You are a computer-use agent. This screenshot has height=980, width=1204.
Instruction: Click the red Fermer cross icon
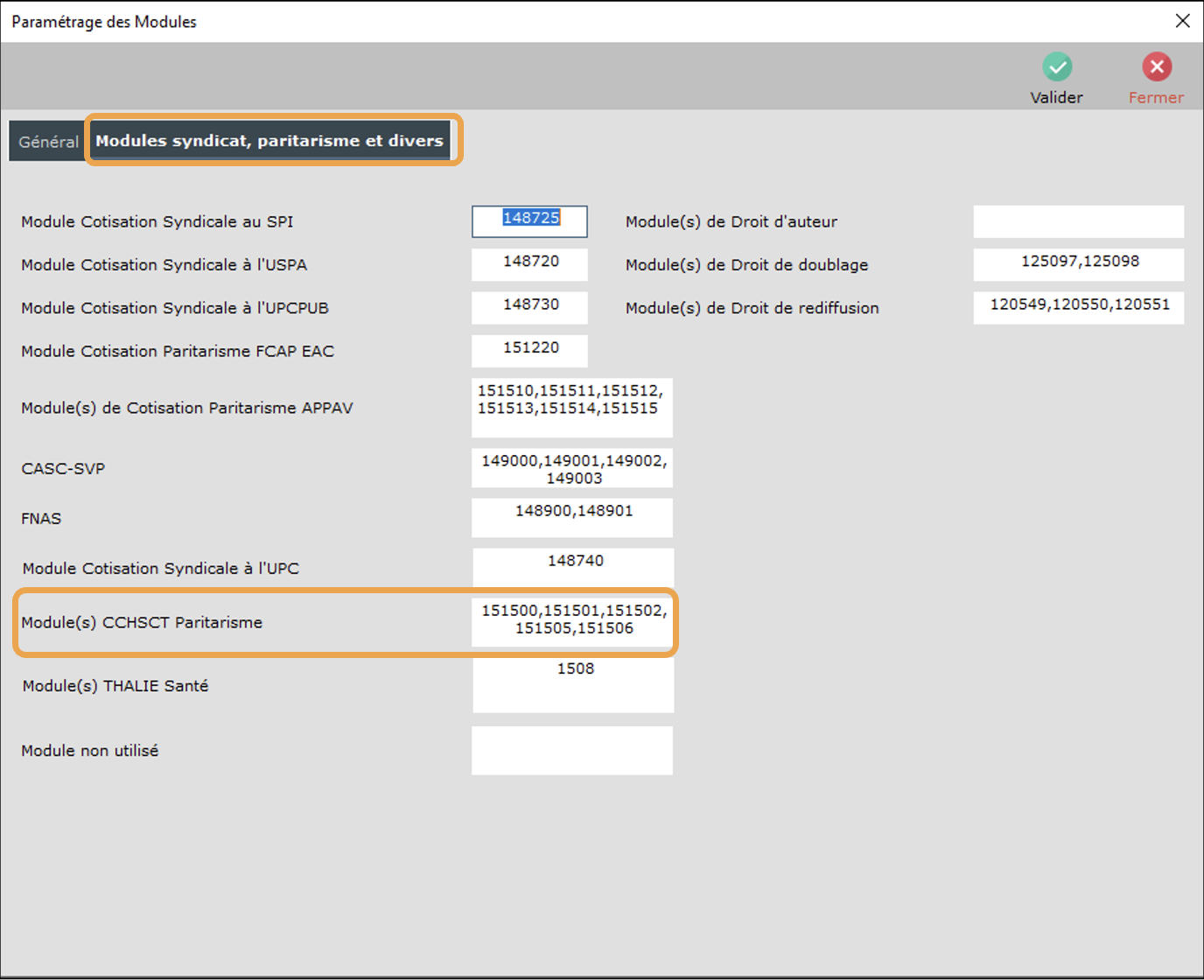pos(1156,67)
